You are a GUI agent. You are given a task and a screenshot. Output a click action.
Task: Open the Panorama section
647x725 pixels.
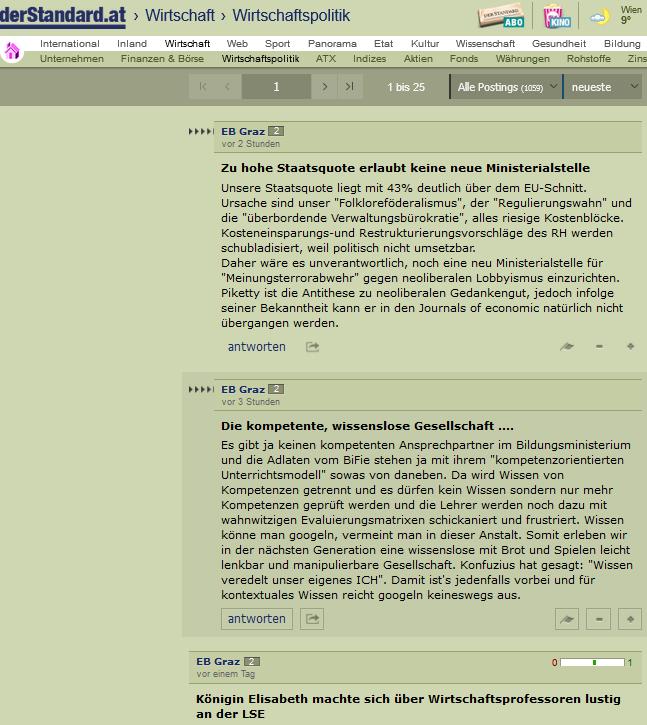point(332,43)
